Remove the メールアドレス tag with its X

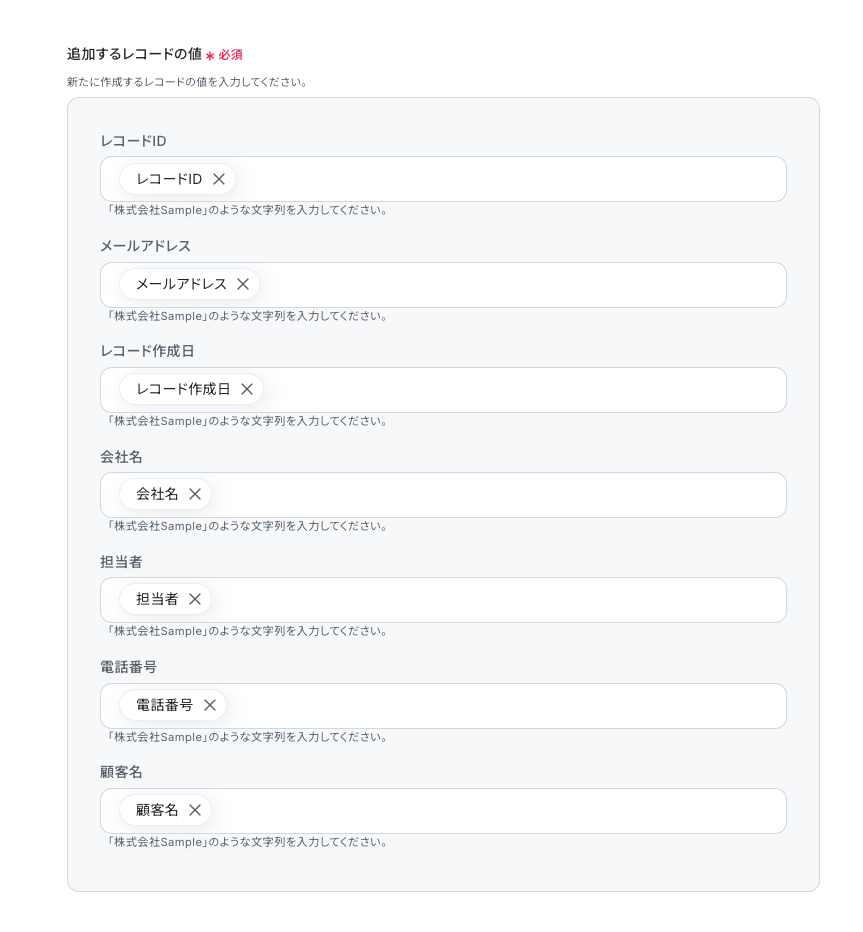pyautogui.click(x=242, y=284)
